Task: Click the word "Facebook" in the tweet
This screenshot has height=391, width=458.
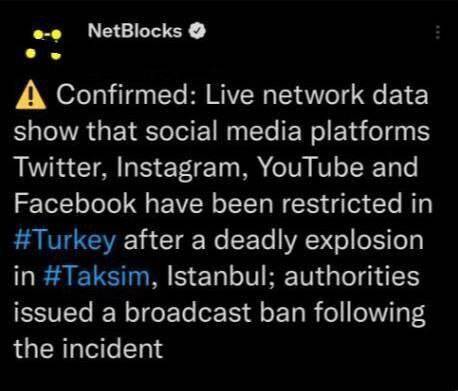Action: point(75,204)
